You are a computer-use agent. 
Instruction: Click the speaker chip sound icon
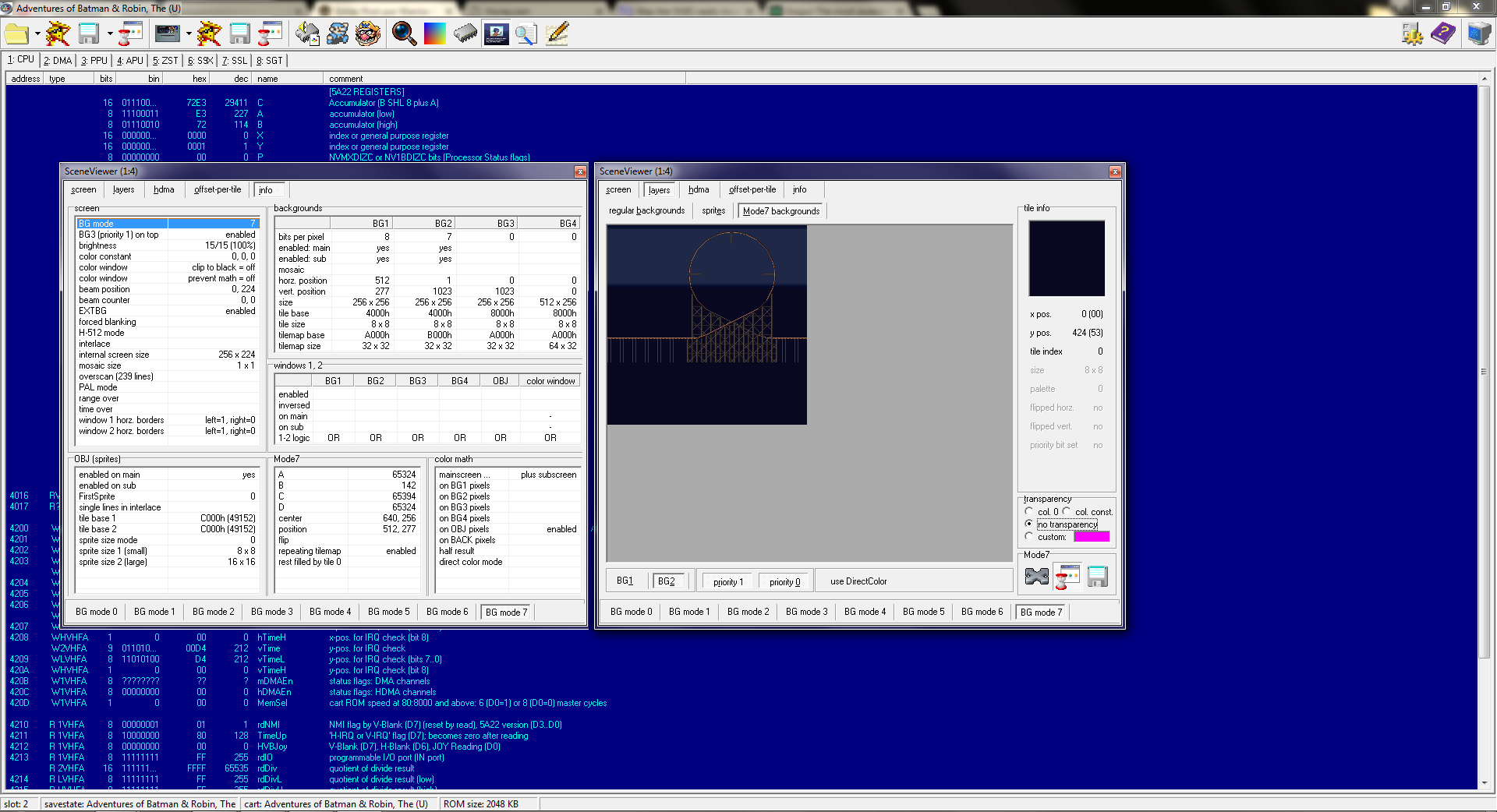pyautogui.click(x=307, y=34)
